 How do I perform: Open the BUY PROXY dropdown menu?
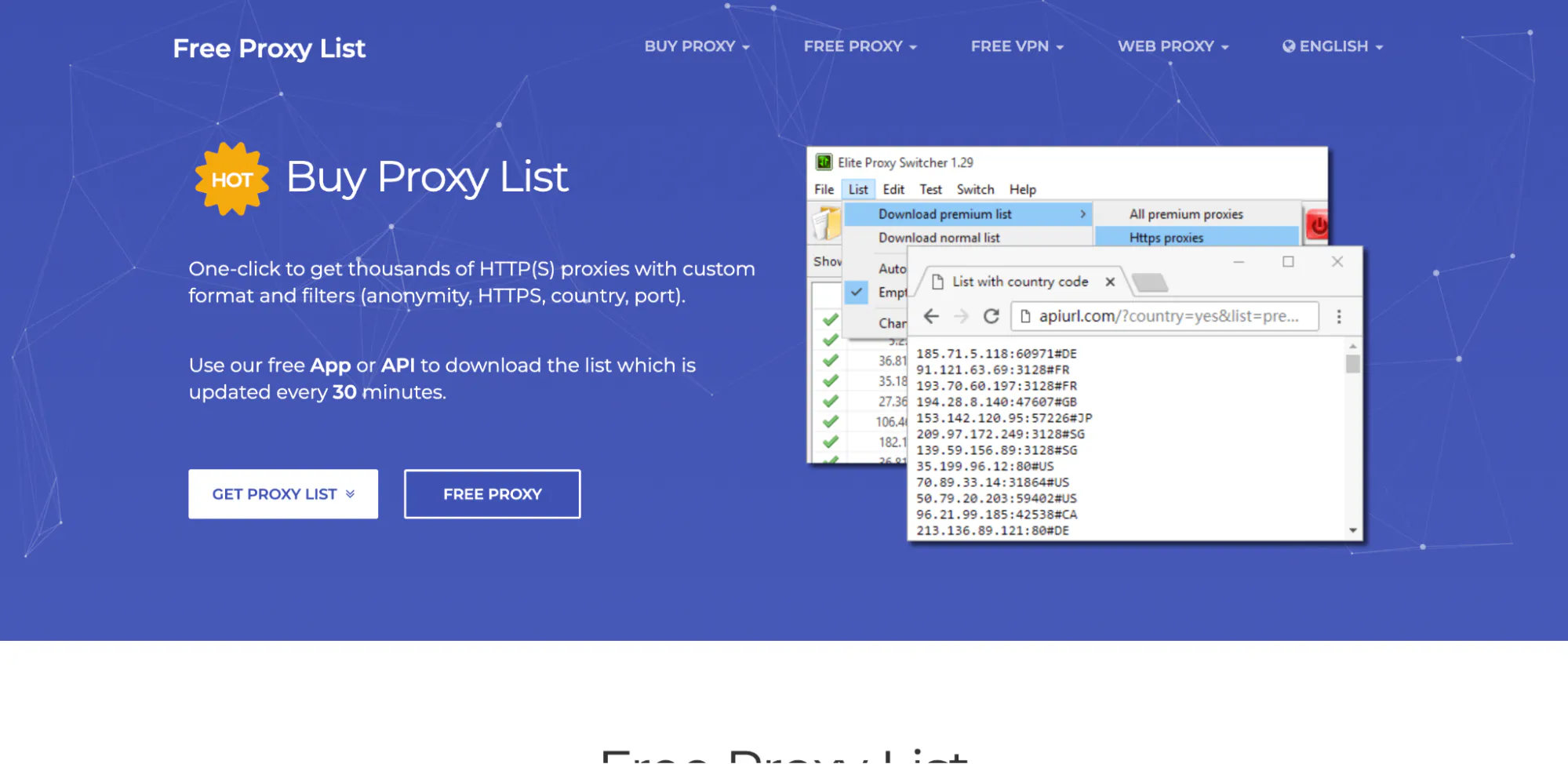(x=697, y=46)
